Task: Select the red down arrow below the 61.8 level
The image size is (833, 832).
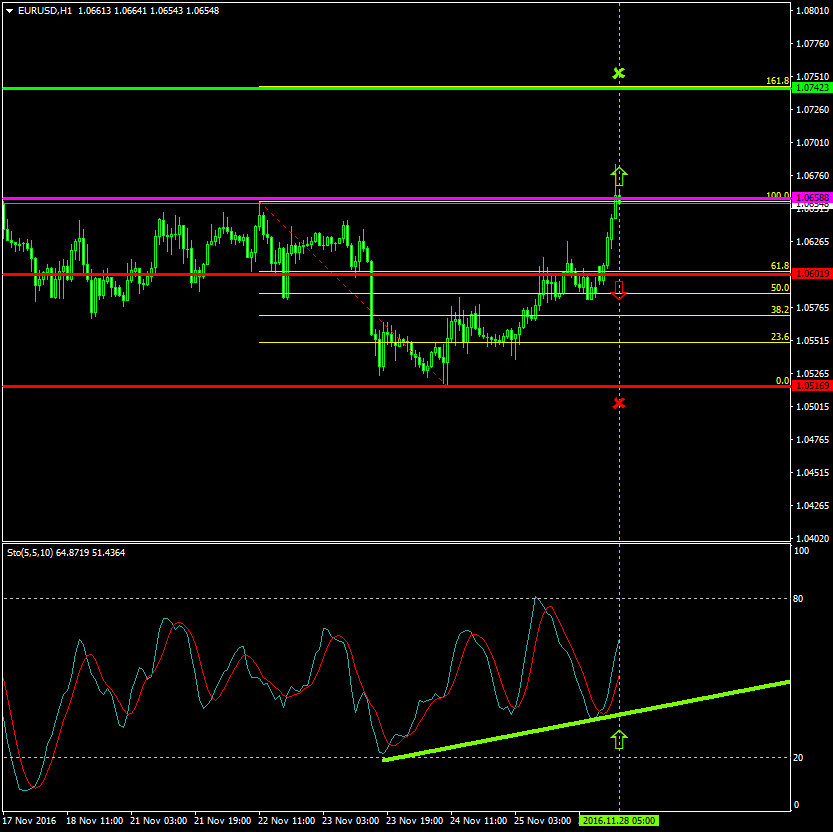Action: click(x=619, y=291)
